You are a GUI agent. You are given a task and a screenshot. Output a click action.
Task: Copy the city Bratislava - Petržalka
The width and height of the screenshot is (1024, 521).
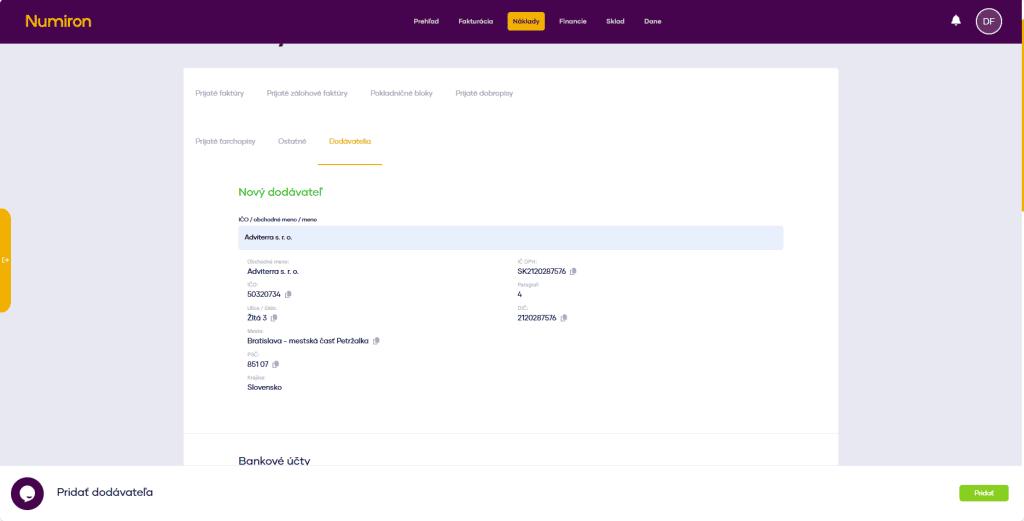tap(377, 341)
